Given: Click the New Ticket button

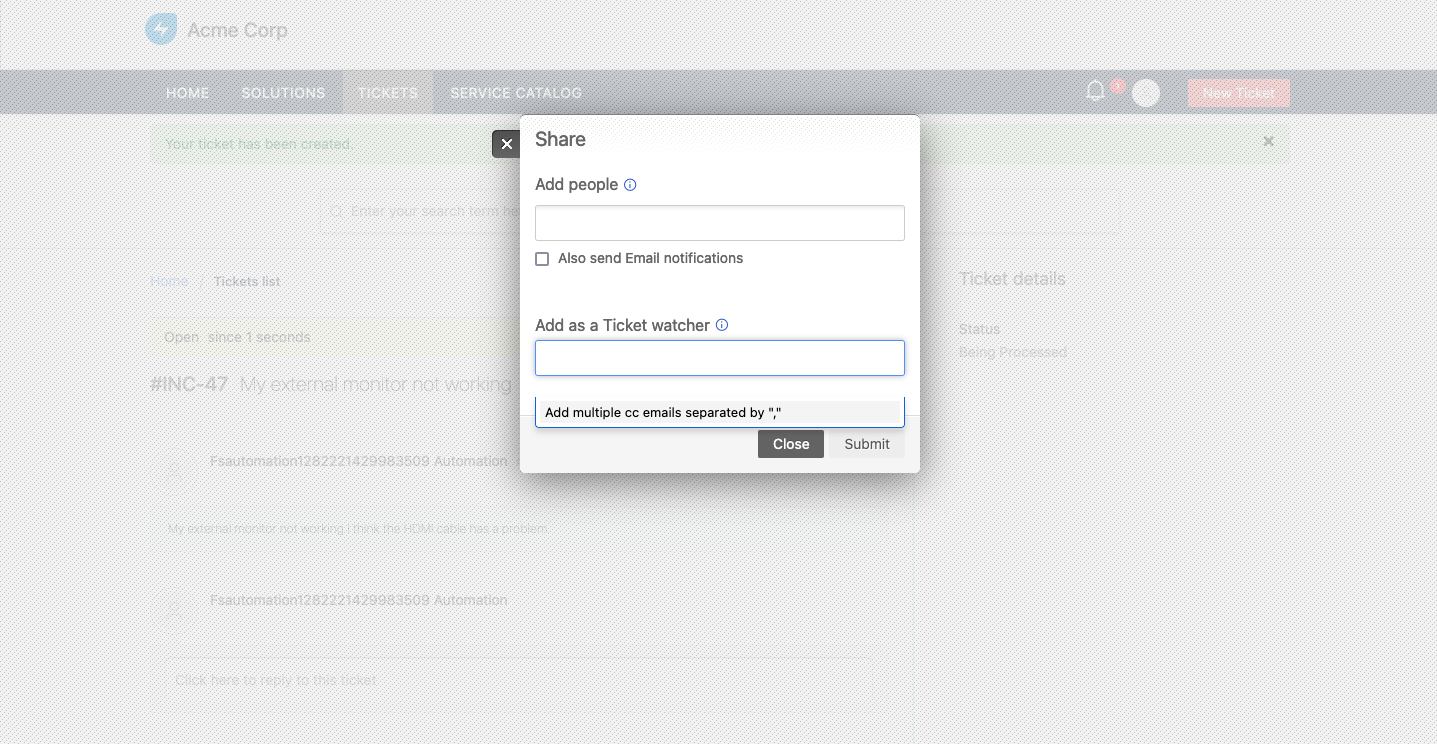Looking at the screenshot, I should click(x=1239, y=93).
